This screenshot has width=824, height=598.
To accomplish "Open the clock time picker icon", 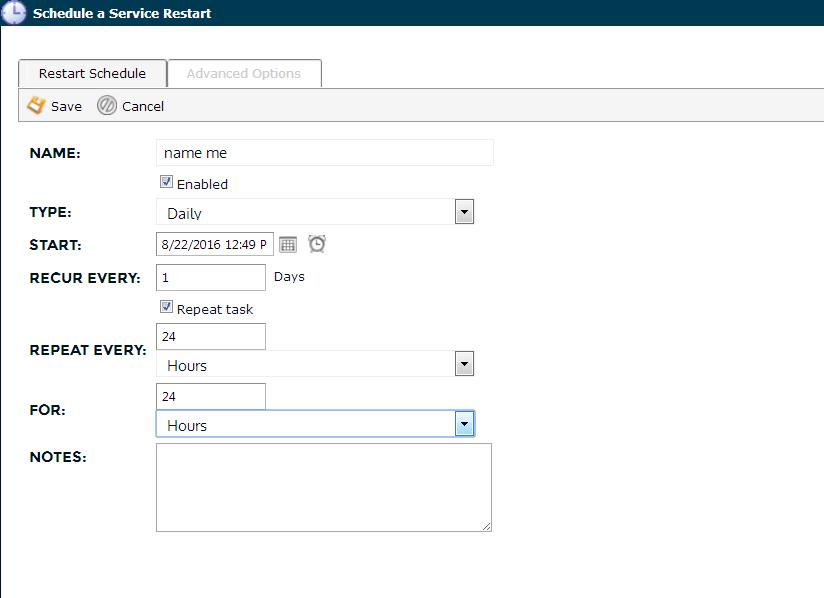I will tap(317, 243).
